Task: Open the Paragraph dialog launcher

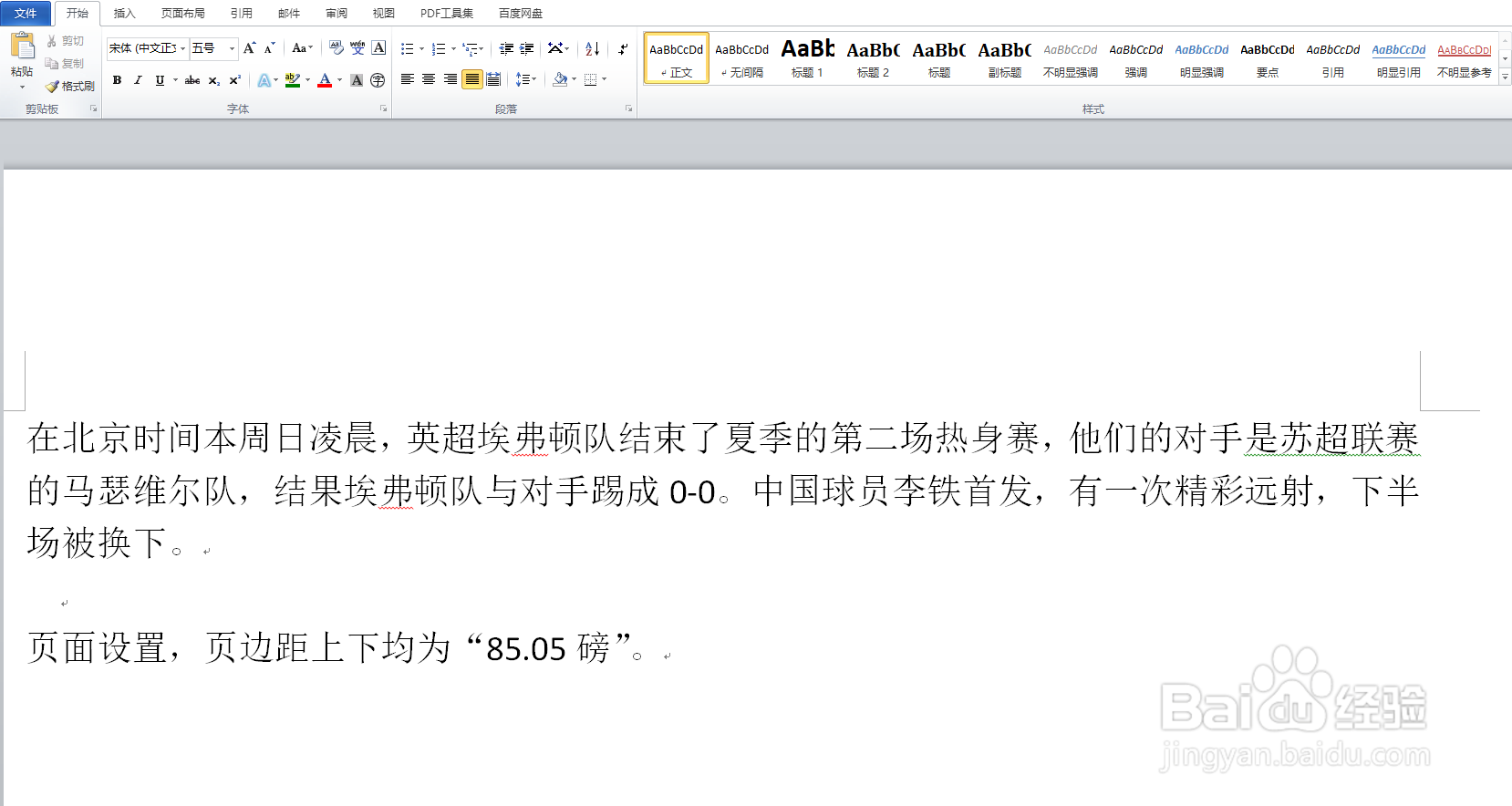Action: coord(629,108)
